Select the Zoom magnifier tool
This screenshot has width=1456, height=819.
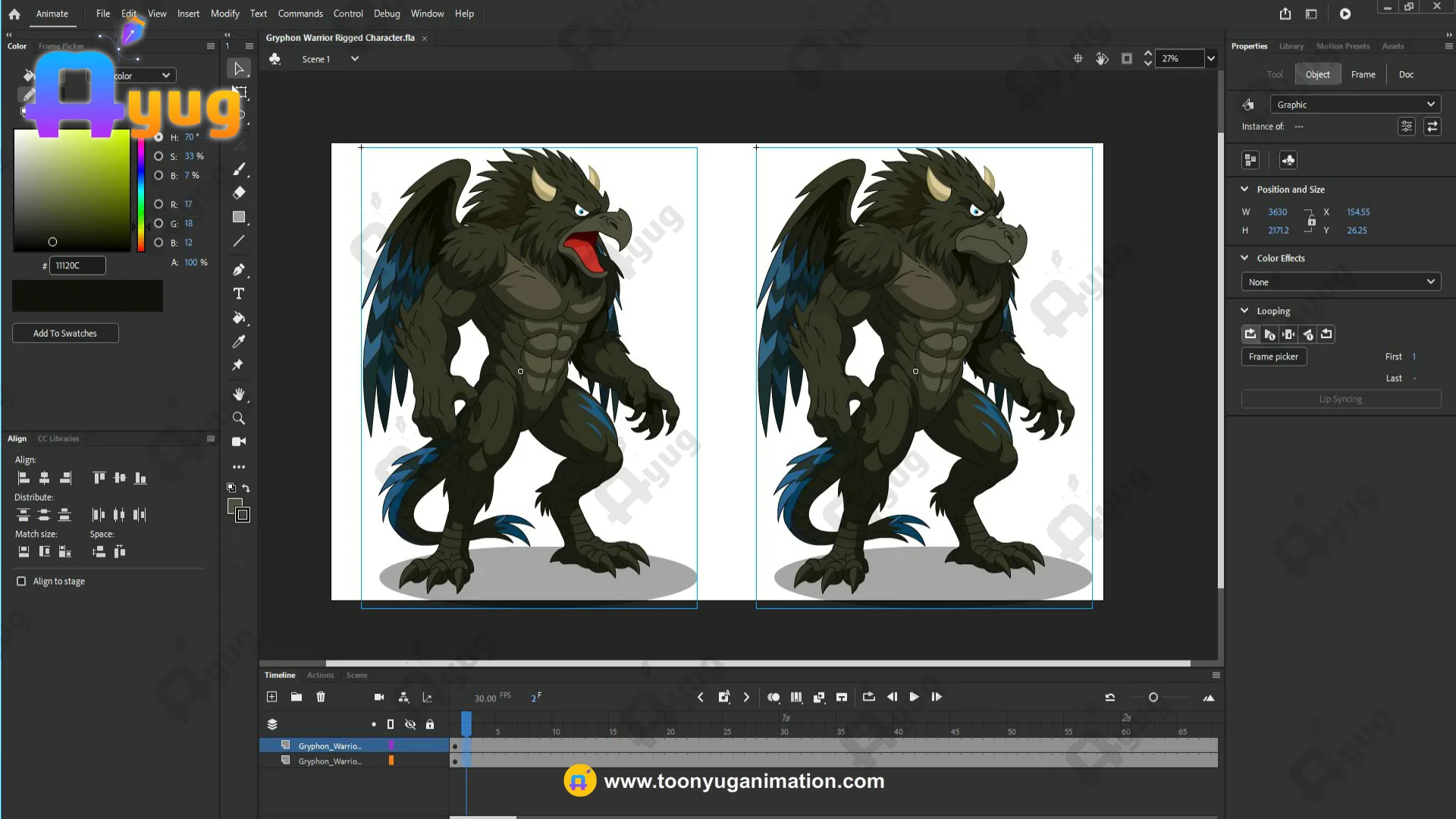pyautogui.click(x=239, y=418)
